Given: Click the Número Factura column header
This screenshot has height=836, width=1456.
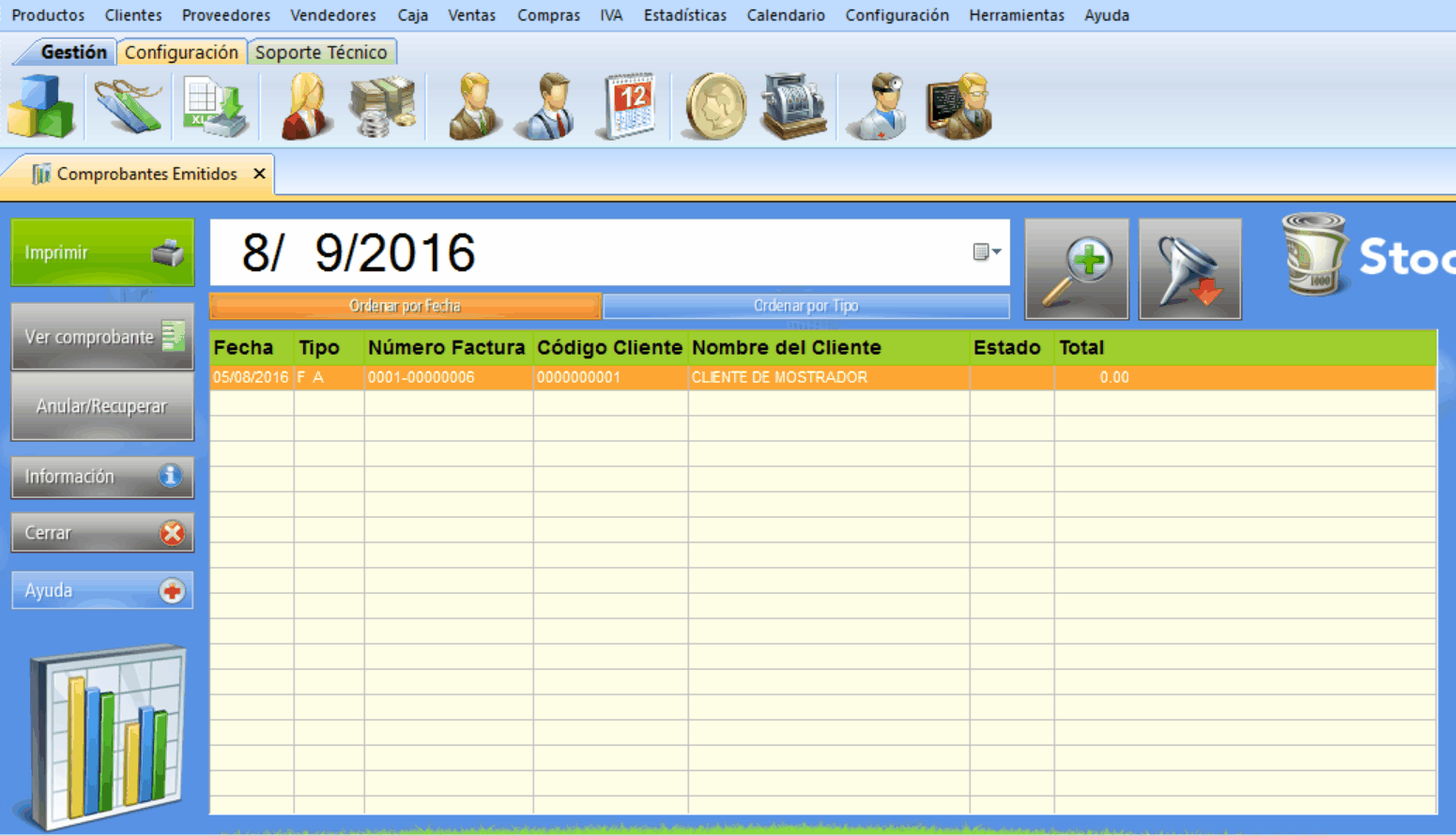Looking at the screenshot, I should [447, 347].
